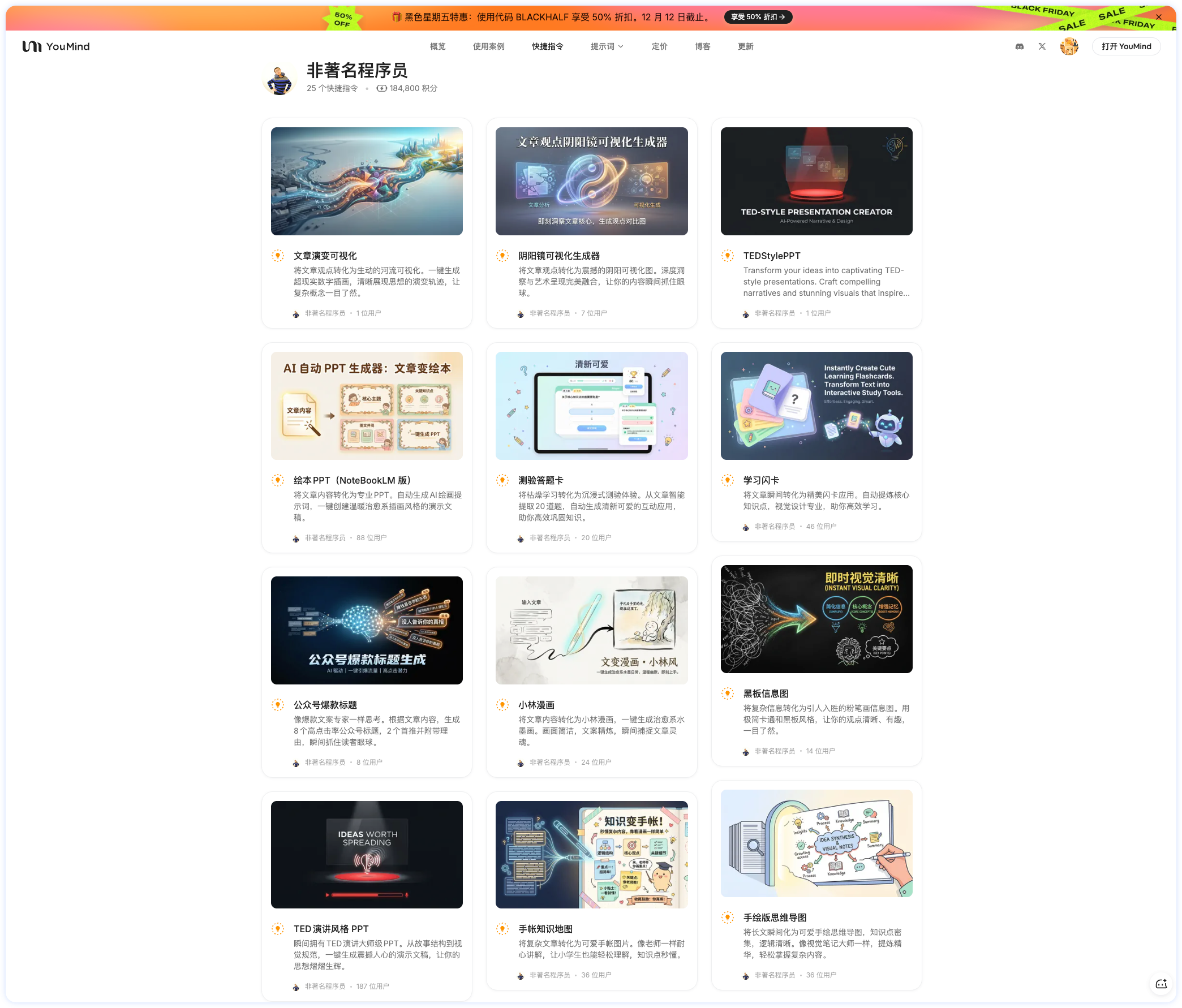Viewport: 1182px width, 1008px height.
Task: Open author link under 小林漫画 card
Action: [x=549, y=762]
